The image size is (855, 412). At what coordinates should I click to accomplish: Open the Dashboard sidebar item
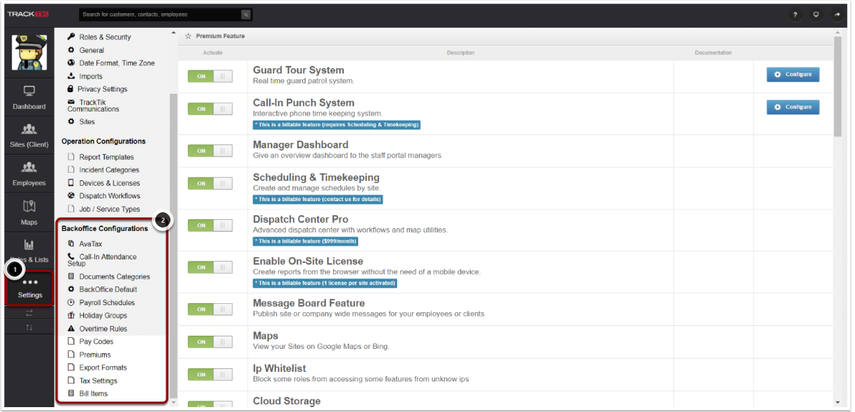[29, 97]
